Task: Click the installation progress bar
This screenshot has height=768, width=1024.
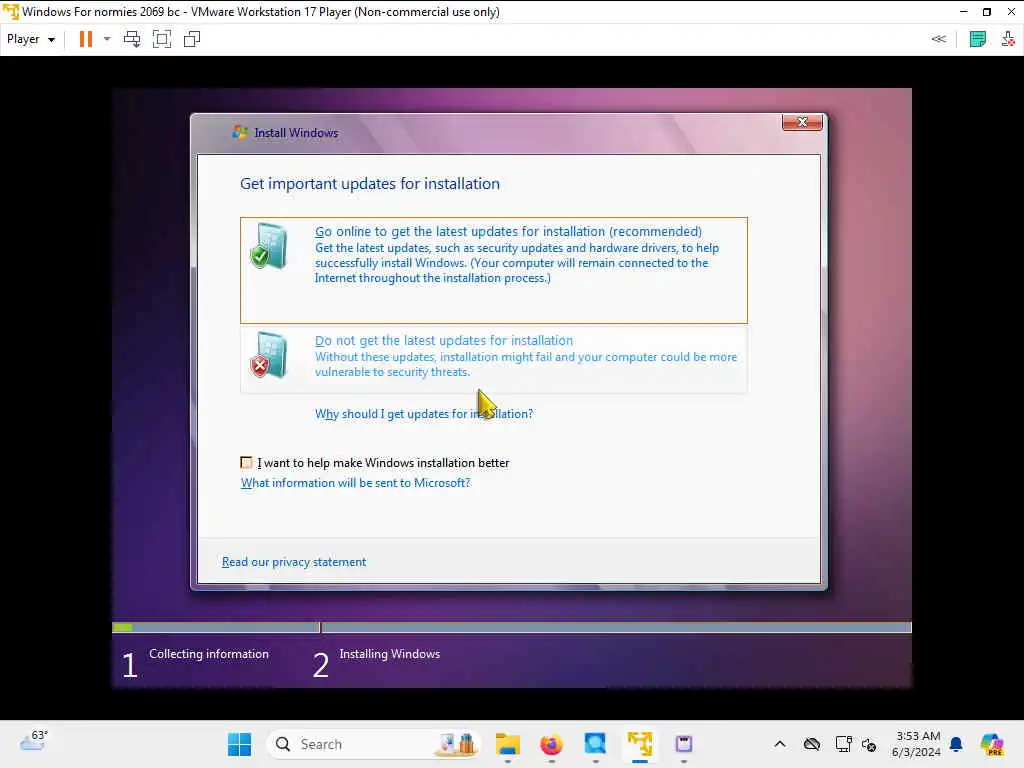Action: pos(511,628)
